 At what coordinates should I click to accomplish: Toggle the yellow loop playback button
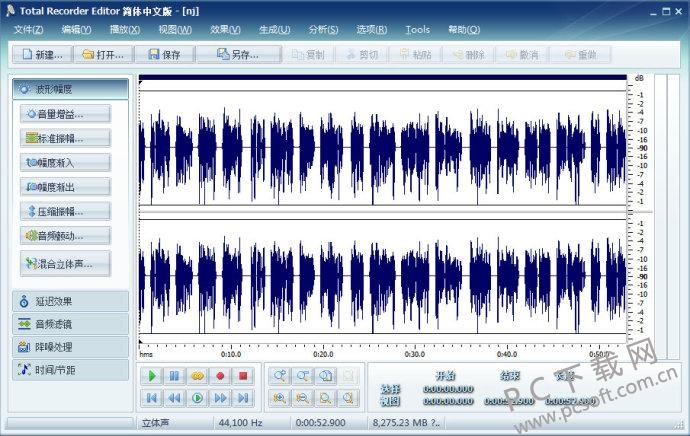[x=198, y=376]
